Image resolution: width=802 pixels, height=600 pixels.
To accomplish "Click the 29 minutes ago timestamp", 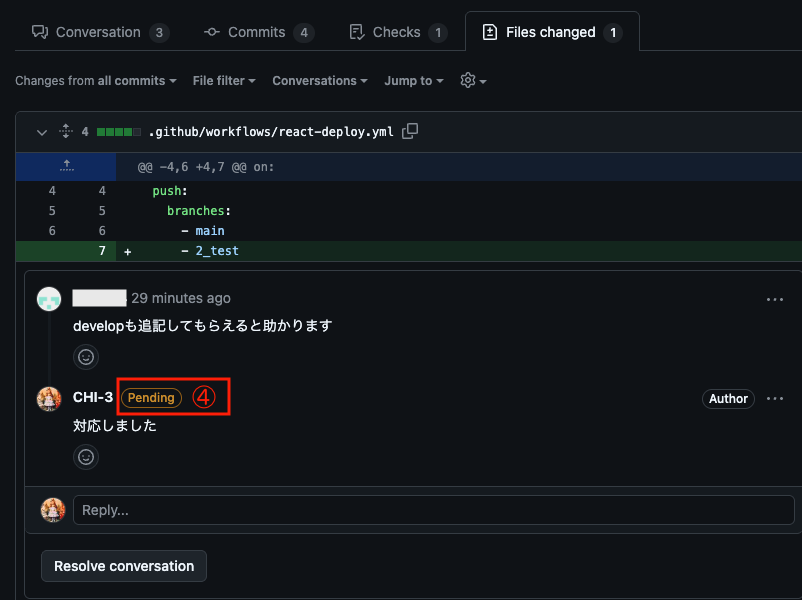I will pos(181,298).
